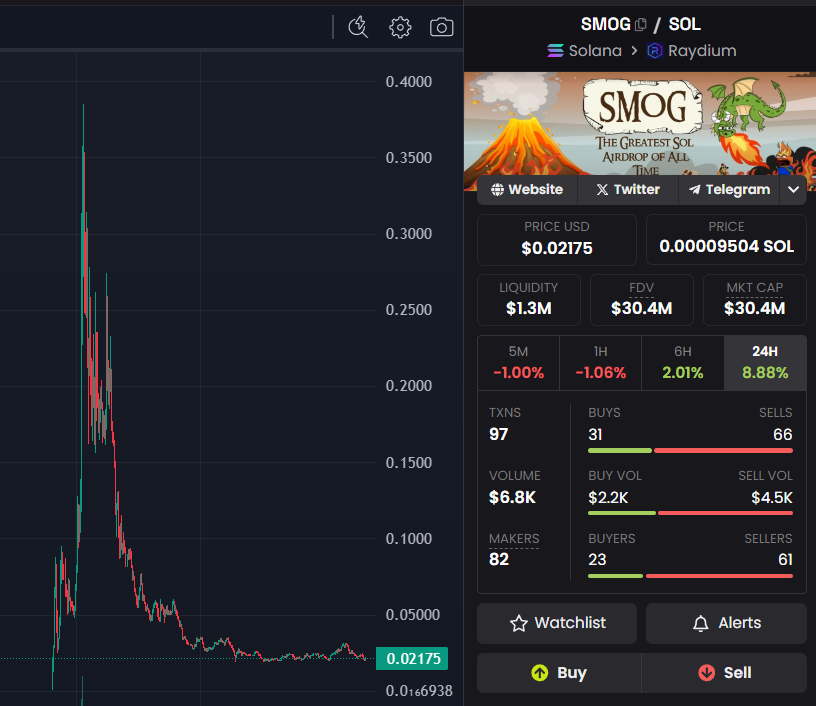Click the PRICE USD $0.02175 box
This screenshot has height=706, width=816.
tap(557, 239)
